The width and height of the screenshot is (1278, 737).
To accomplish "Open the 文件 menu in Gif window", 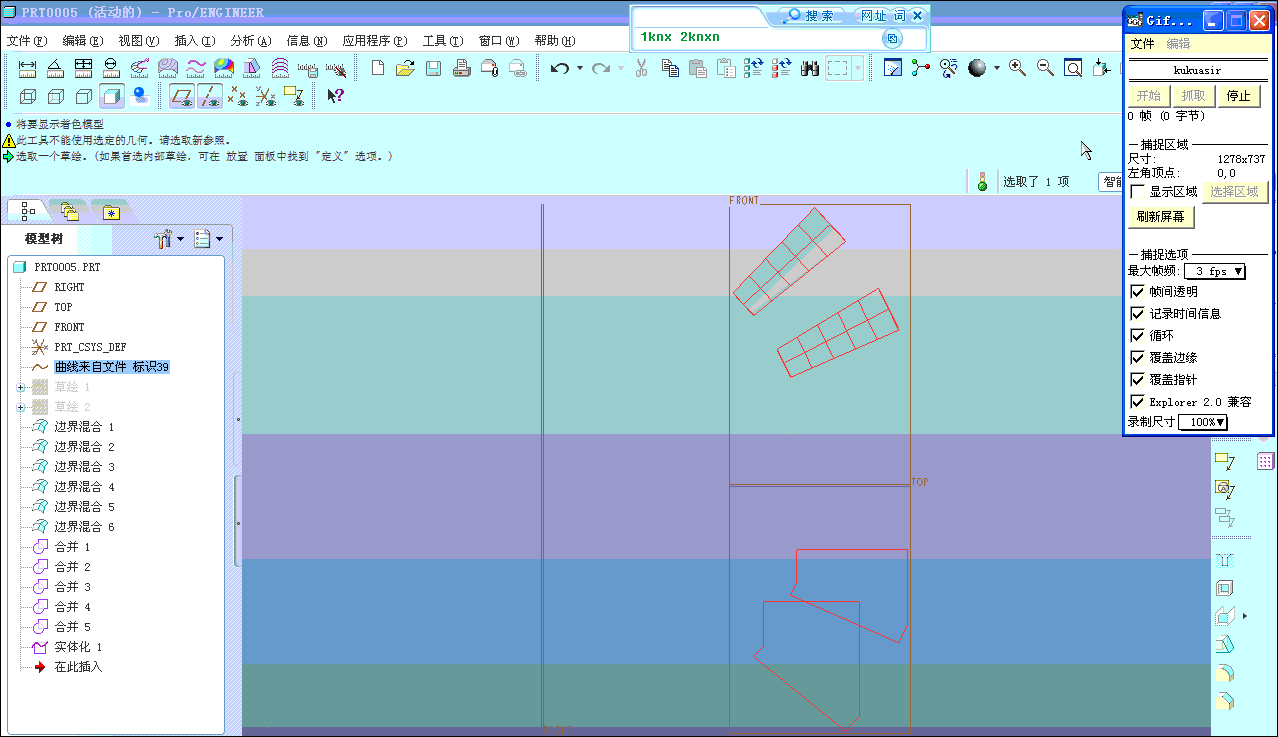I will (x=1142, y=44).
